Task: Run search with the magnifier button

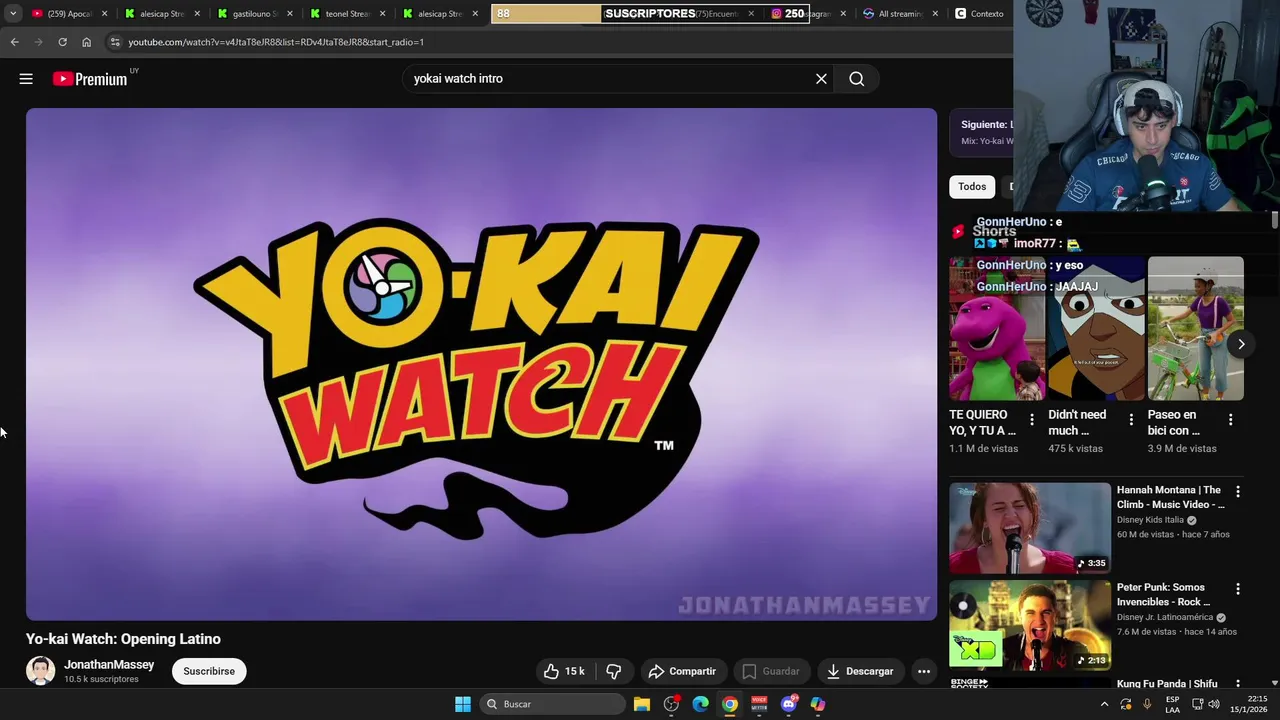Action: (857, 79)
